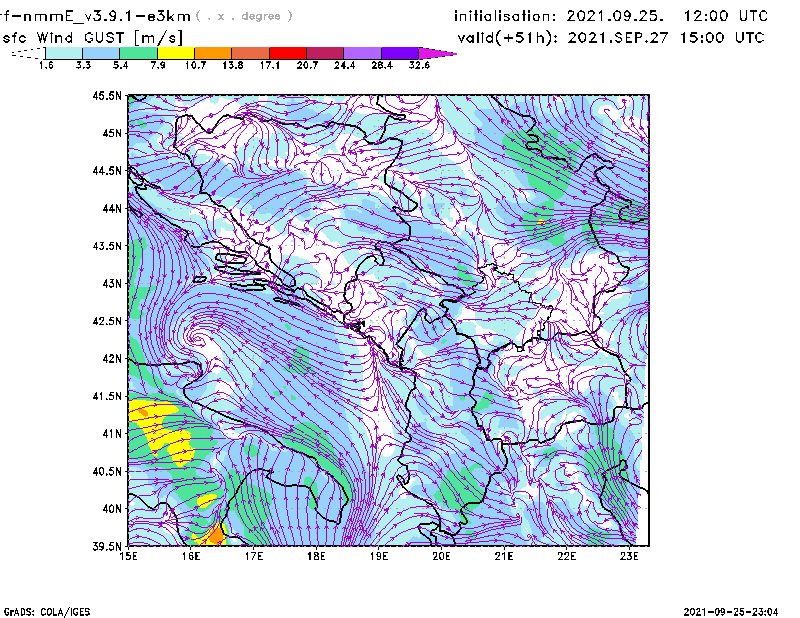This screenshot has width=800, height=618.
Task: Click the "2021-09-25-23:04" timestamp
Action: (x=731, y=612)
